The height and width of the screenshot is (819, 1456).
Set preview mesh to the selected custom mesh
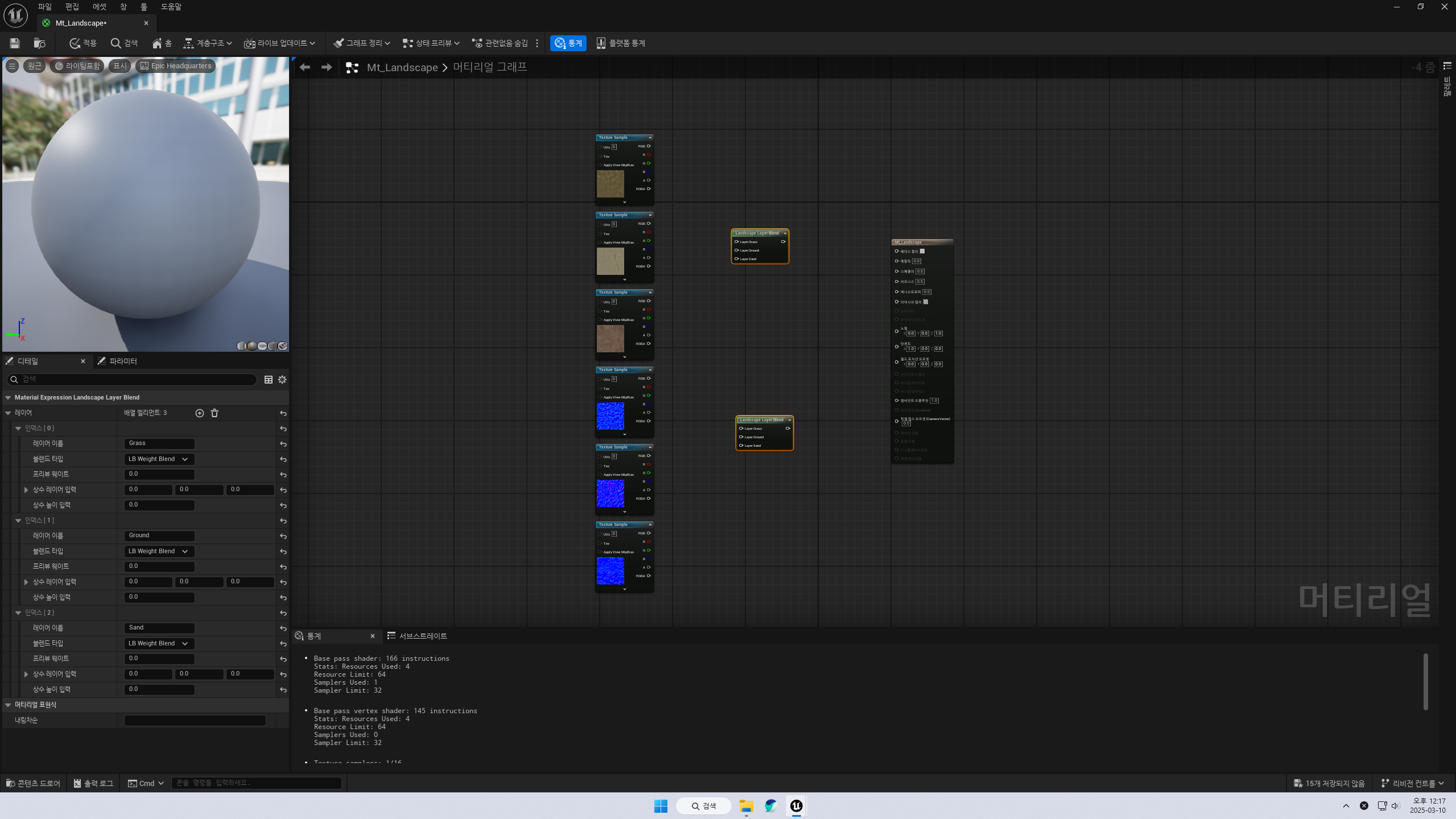coord(283,346)
